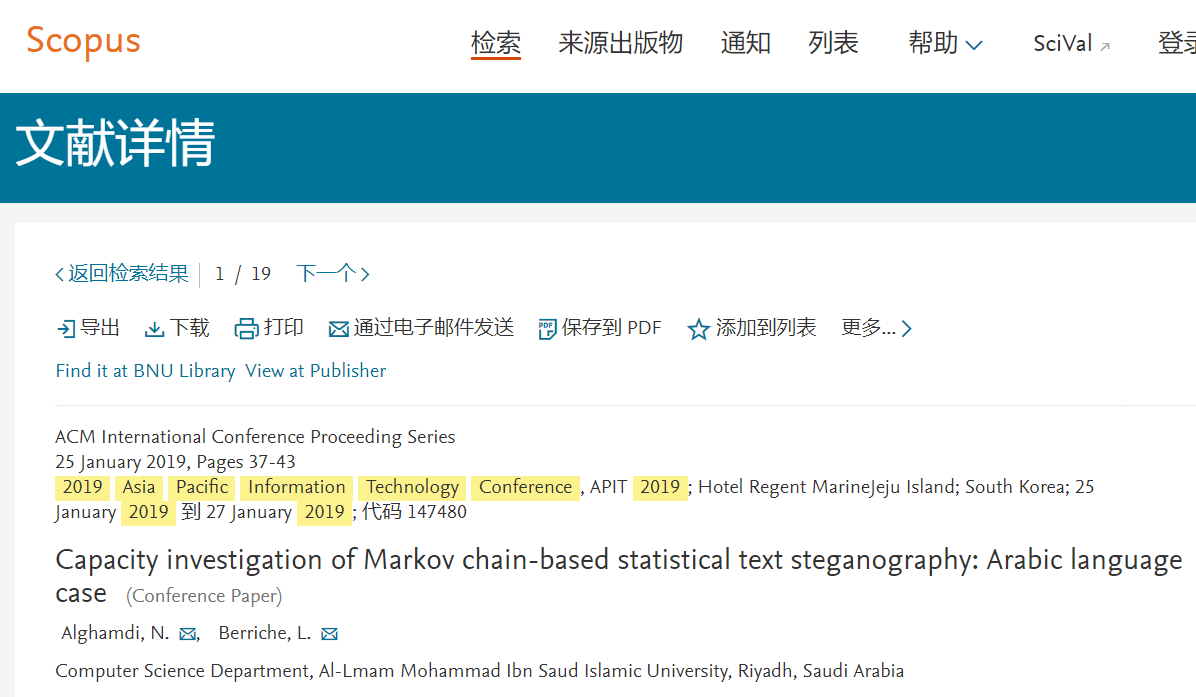
Task: Expand the 更多 more options menu
Action: [877, 328]
